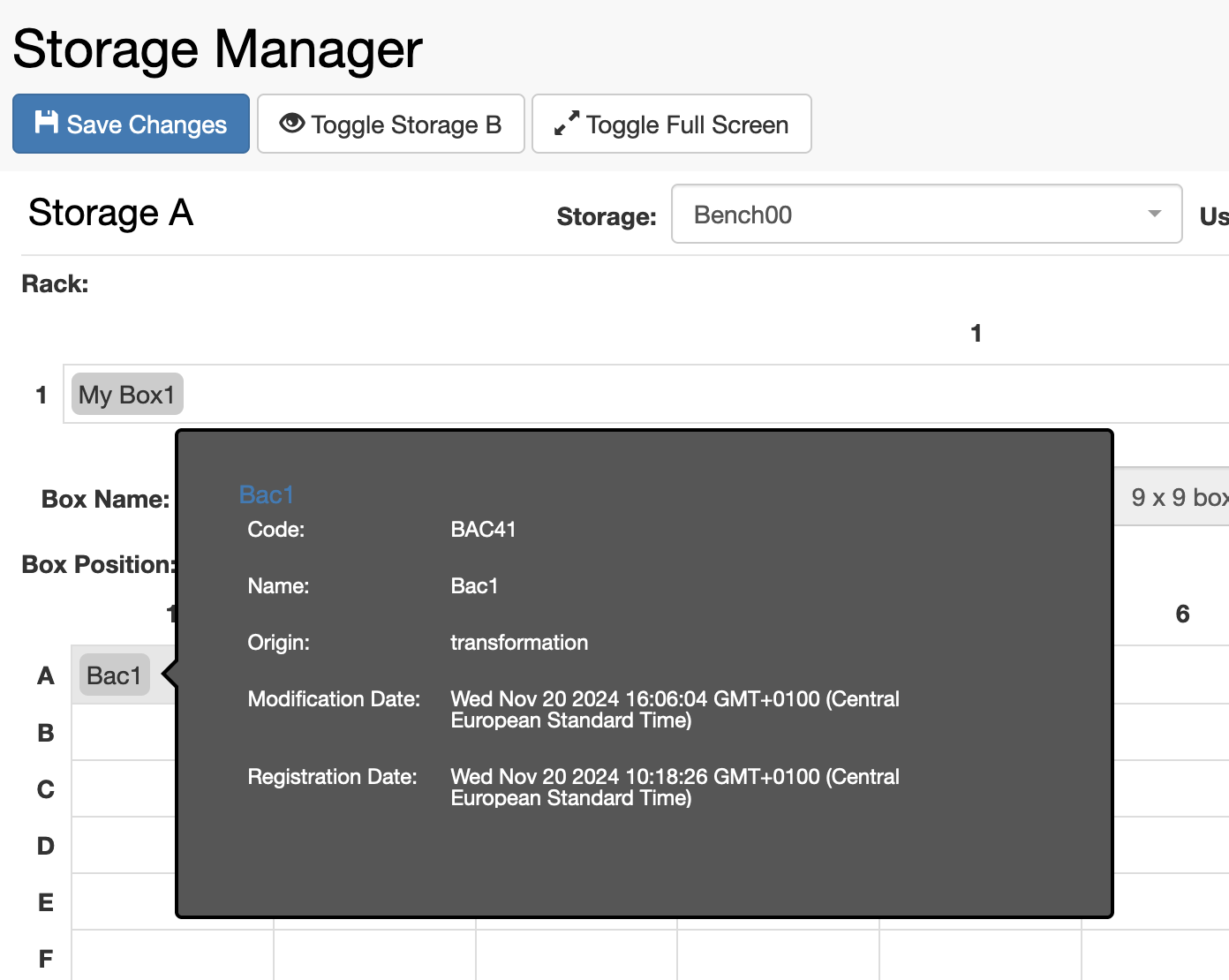Click the Name value Bac1 in tooltip
This screenshot has height=980, width=1229.
pos(474,586)
